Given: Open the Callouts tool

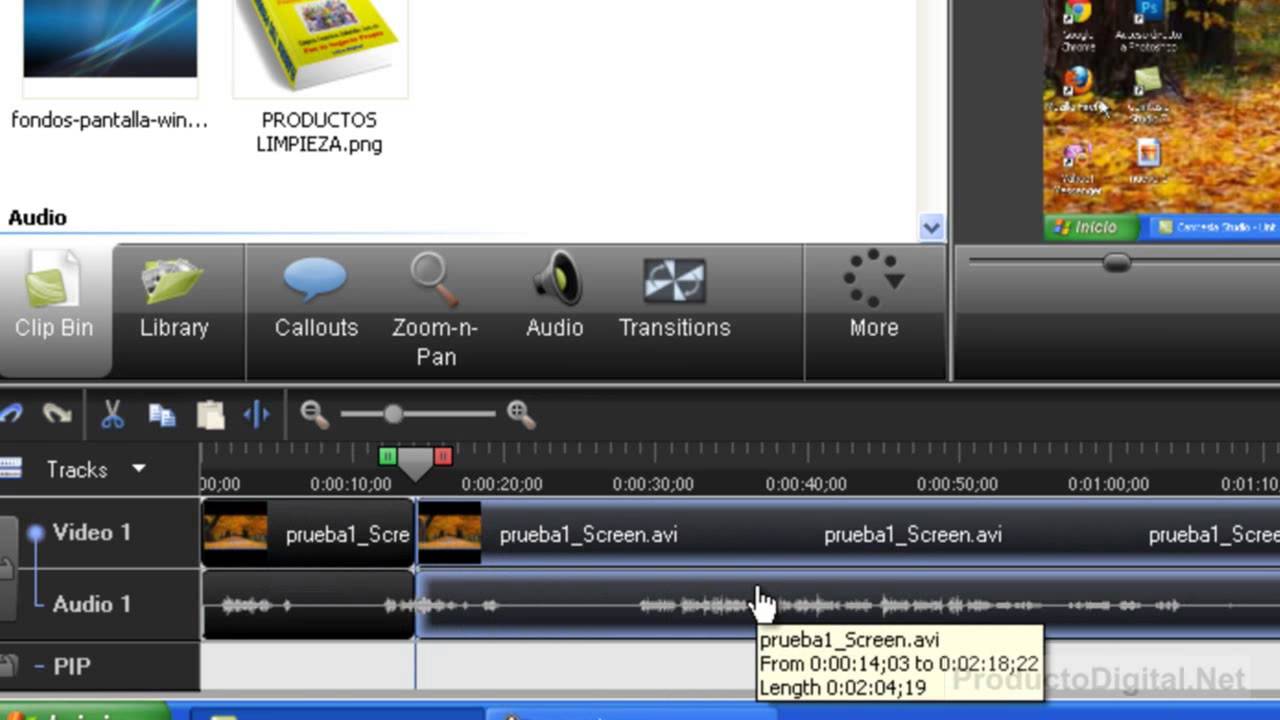Looking at the screenshot, I should pos(316,297).
